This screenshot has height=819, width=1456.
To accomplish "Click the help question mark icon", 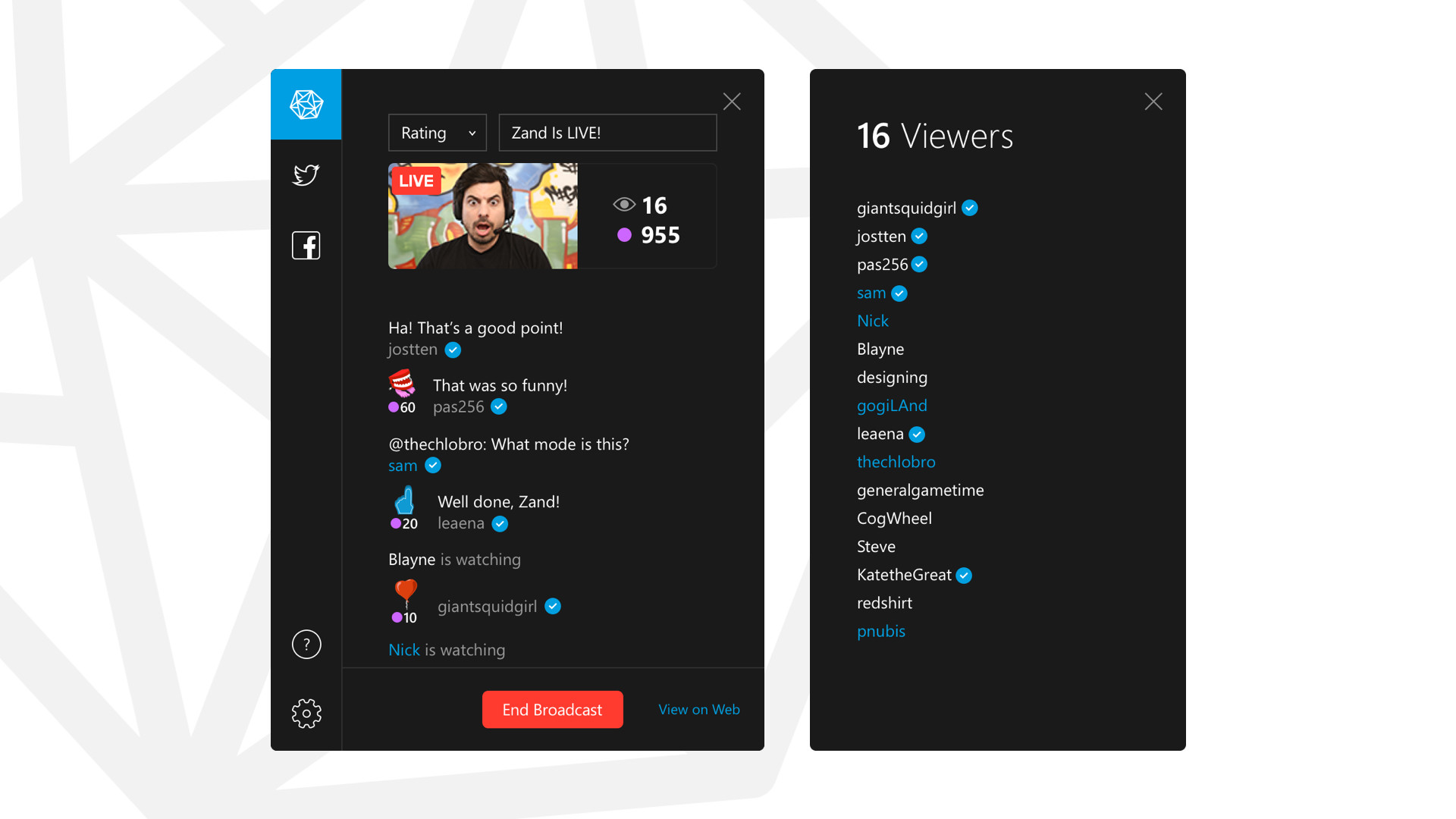I will point(306,644).
